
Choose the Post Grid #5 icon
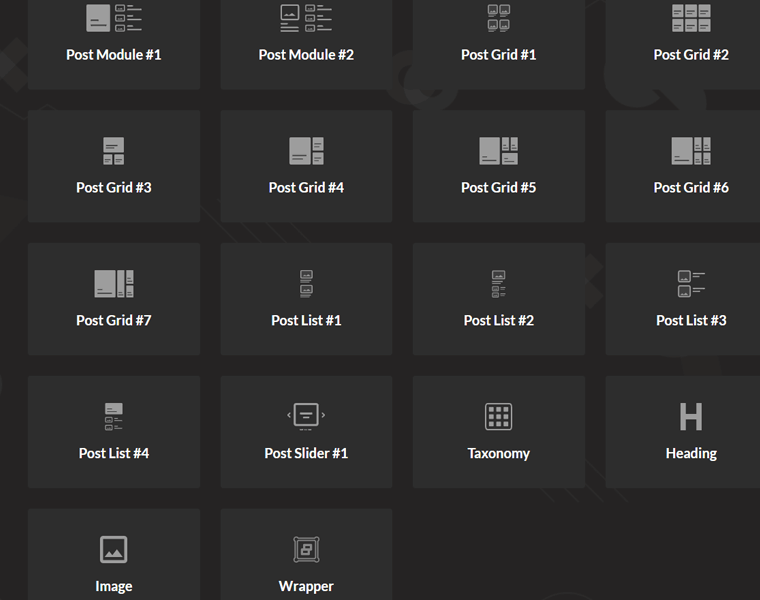coord(498,151)
